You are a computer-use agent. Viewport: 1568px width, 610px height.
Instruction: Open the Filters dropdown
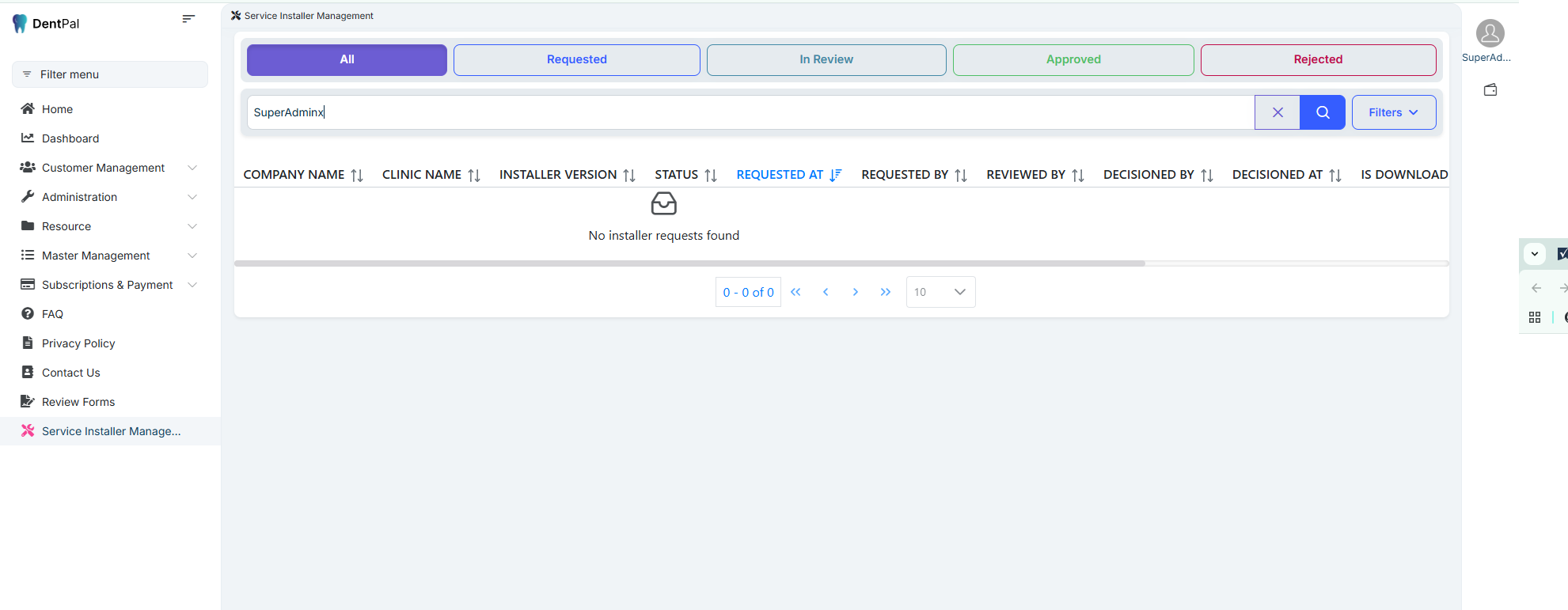click(x=1393, y=112)
